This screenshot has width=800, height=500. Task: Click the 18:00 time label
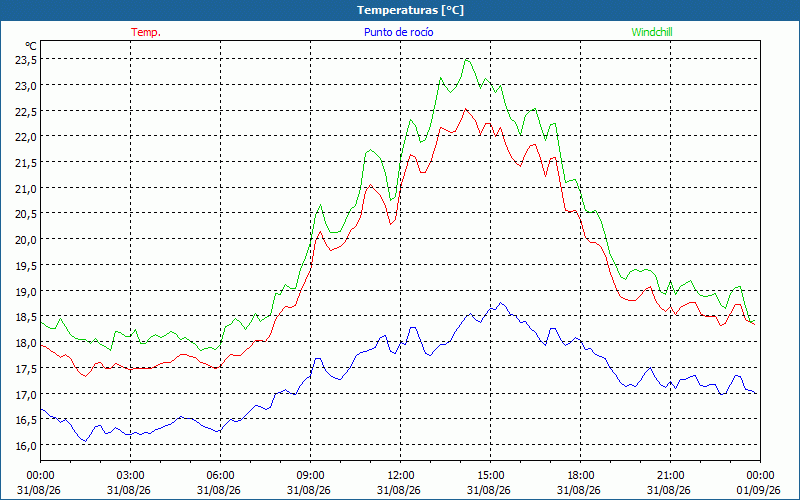tap(581, 476)
